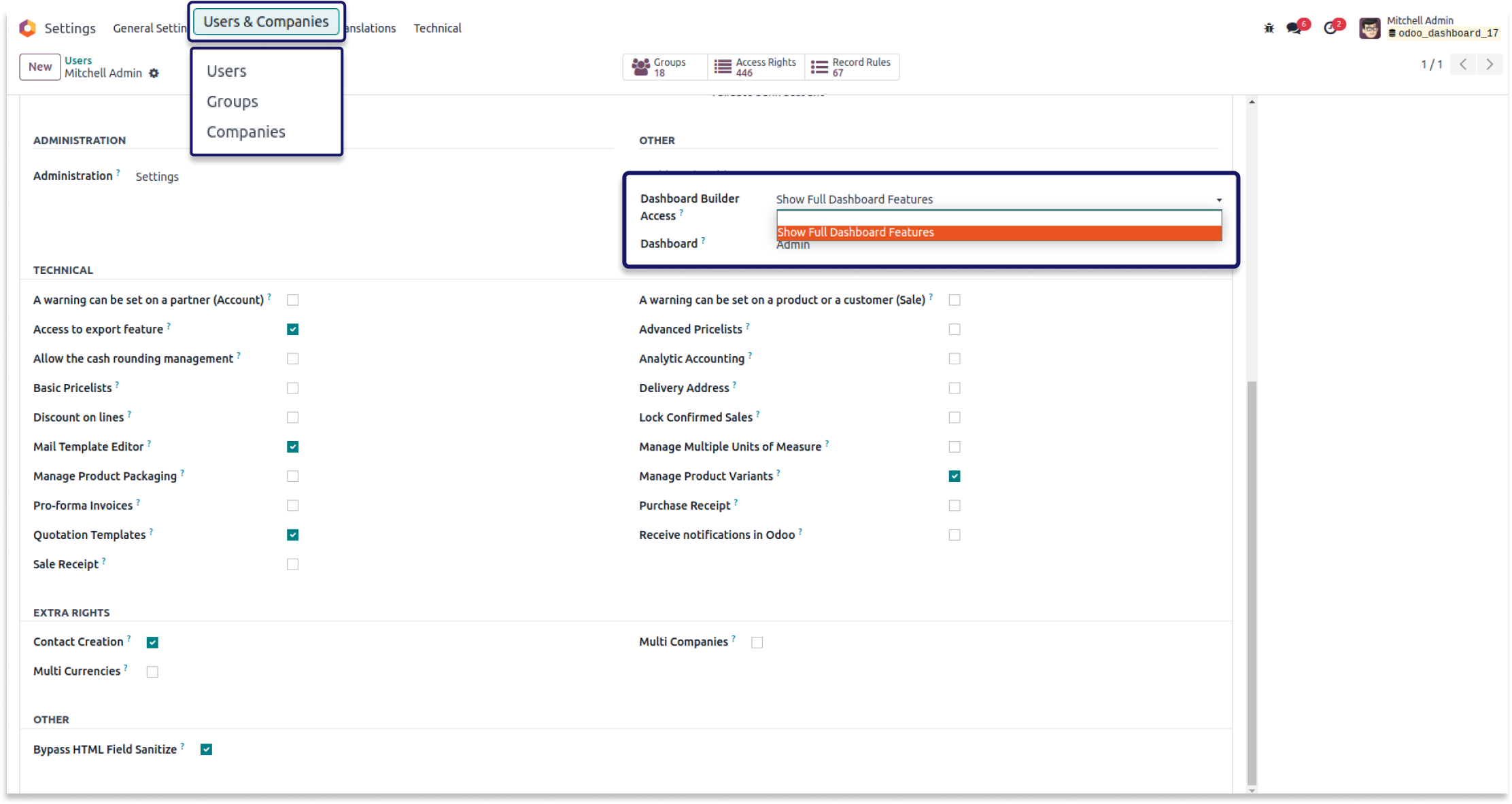Image resolution: width=1512 pixels, height=804 pixels.
Task: Open the Dashboard Builder Access dropdown
Action: click(x=1218, y=199)
